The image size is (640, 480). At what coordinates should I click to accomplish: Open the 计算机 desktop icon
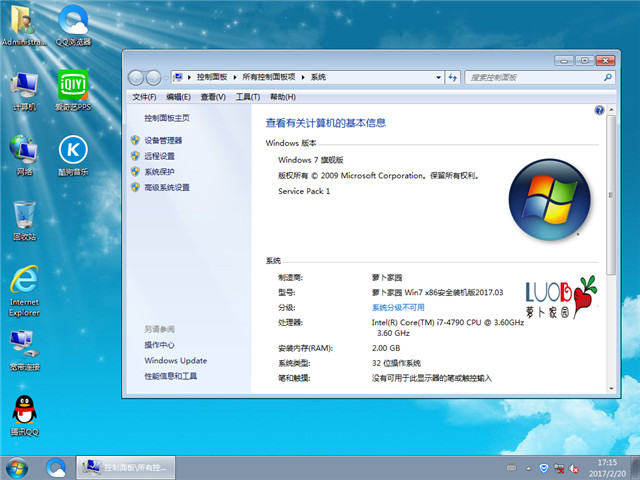tap(24, 91)
